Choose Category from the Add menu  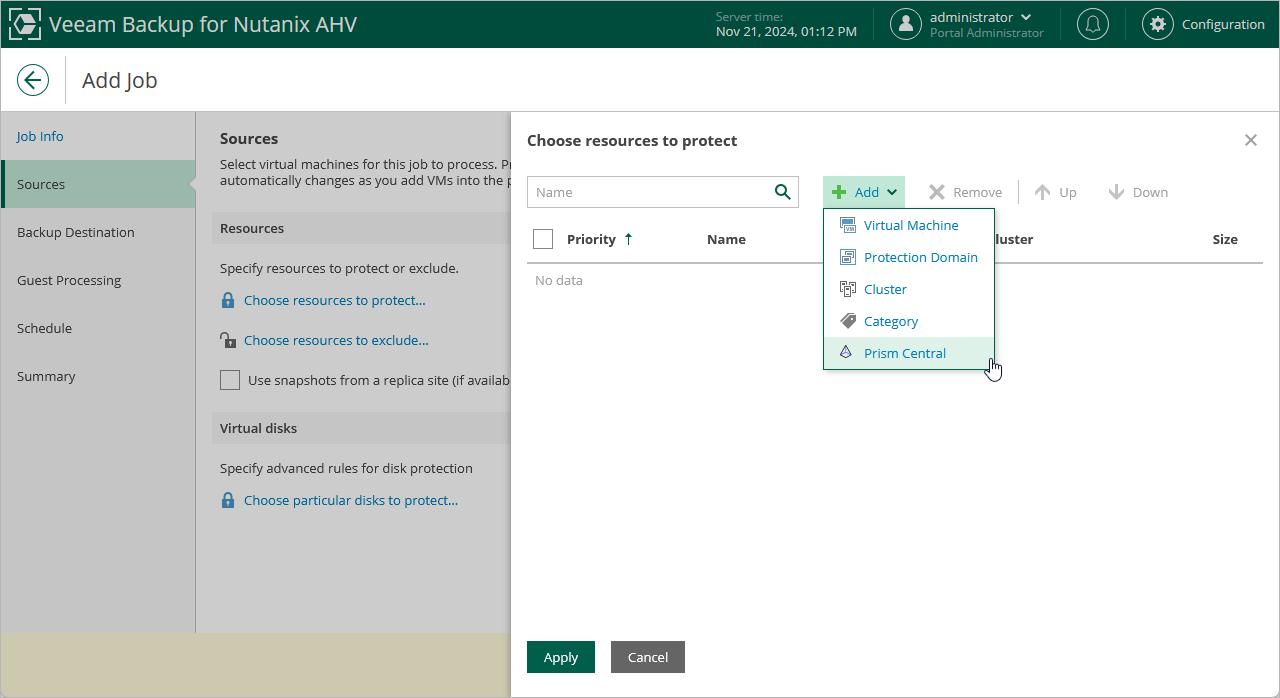[x=909, y=321]
